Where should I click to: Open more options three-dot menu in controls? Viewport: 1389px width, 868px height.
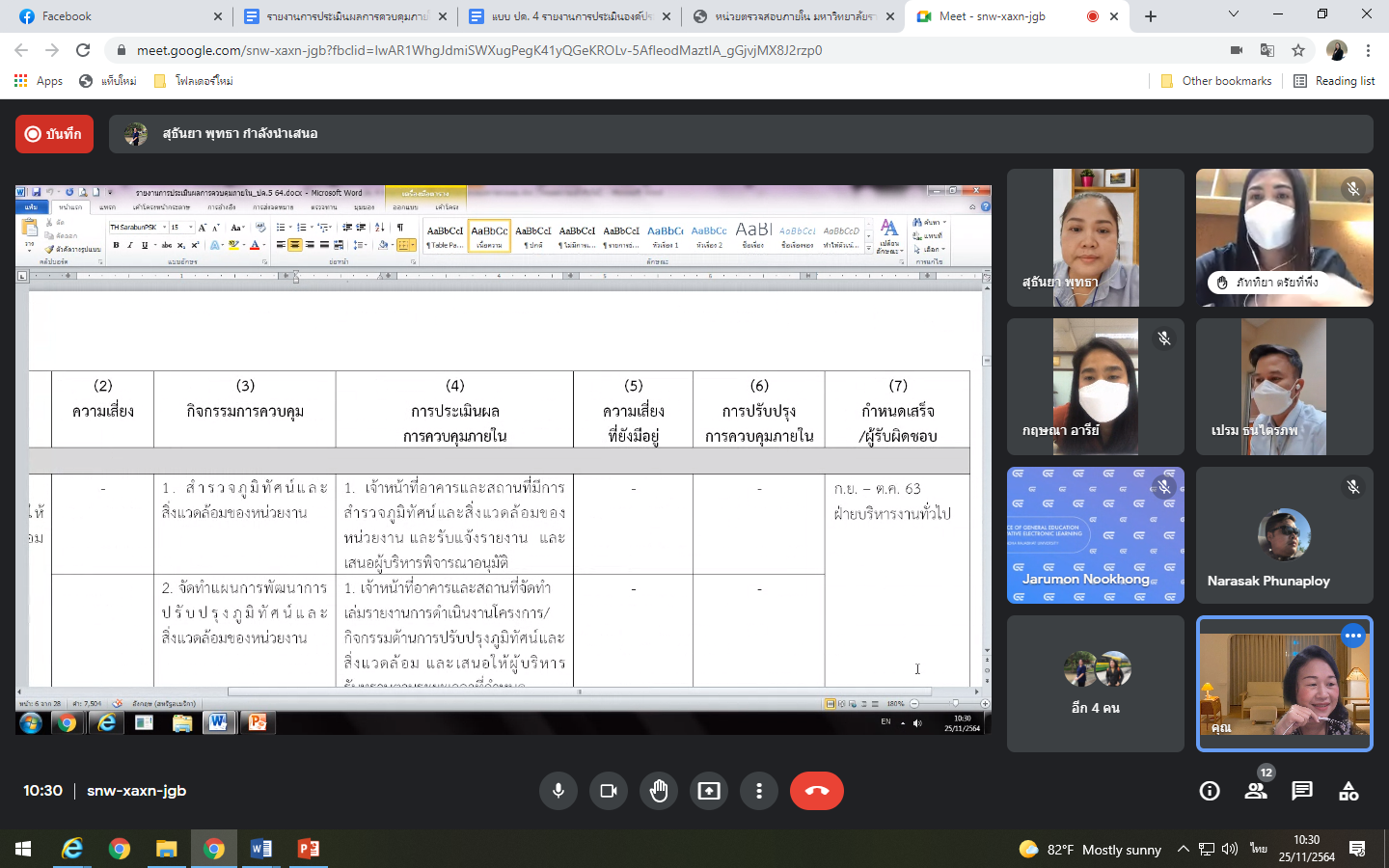pos(759,791)
